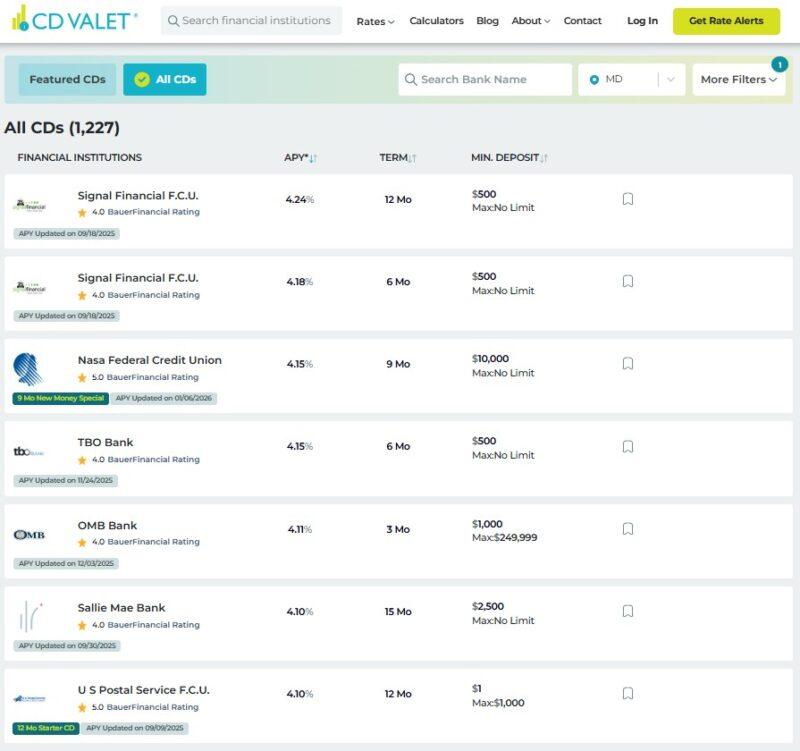Screen dimensions: 800x751
Task: Bookmark the Nasa Federal Credit Union CD
Action: [627, 364]
